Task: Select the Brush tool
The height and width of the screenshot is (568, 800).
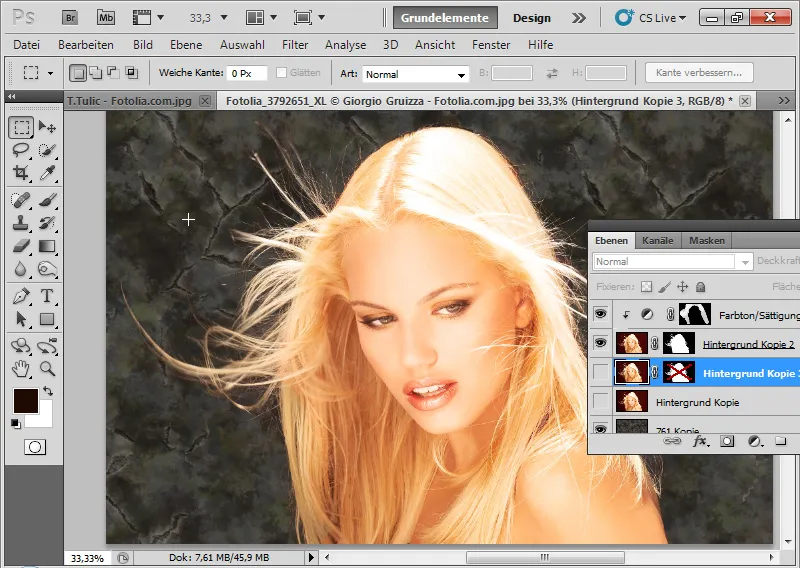Action: [x=47, y=200]
